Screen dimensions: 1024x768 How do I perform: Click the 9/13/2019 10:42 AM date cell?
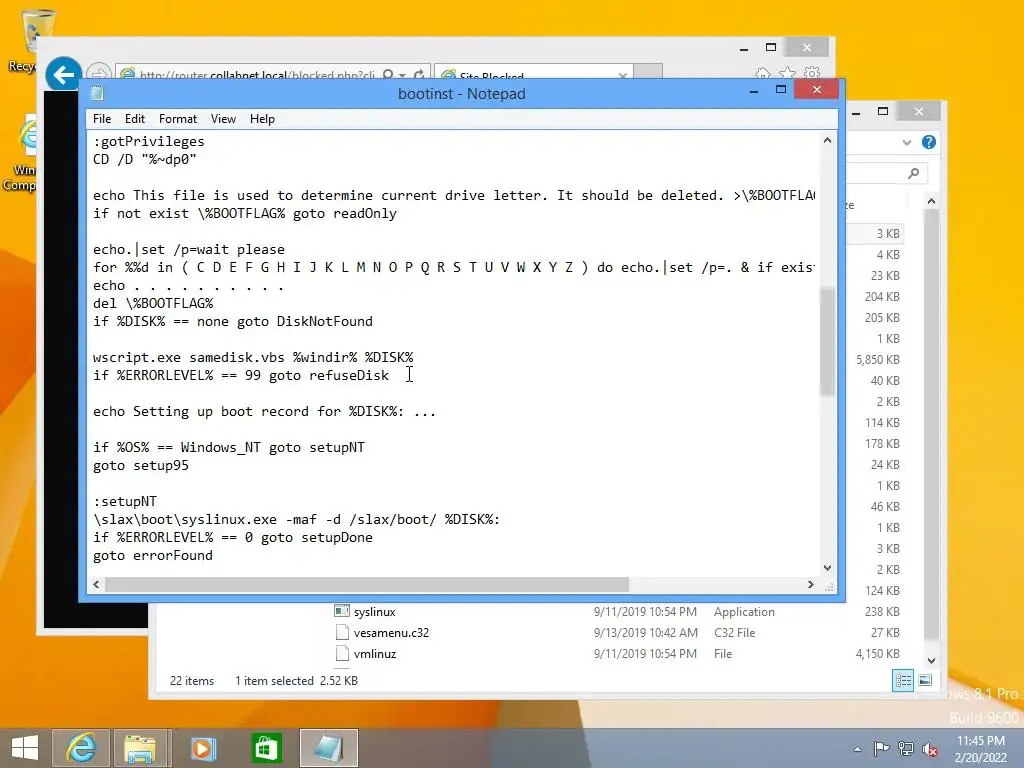click(645, 633)
